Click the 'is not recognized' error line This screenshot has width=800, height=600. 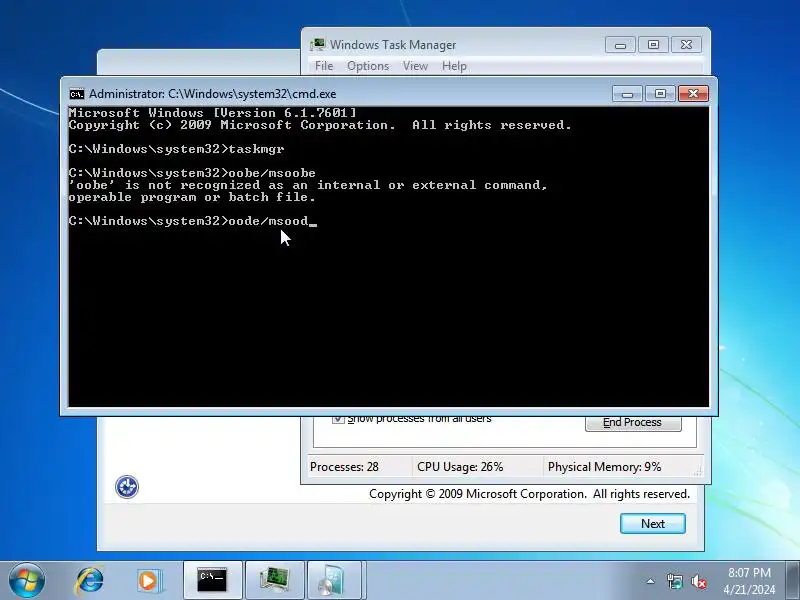[308, 185]
